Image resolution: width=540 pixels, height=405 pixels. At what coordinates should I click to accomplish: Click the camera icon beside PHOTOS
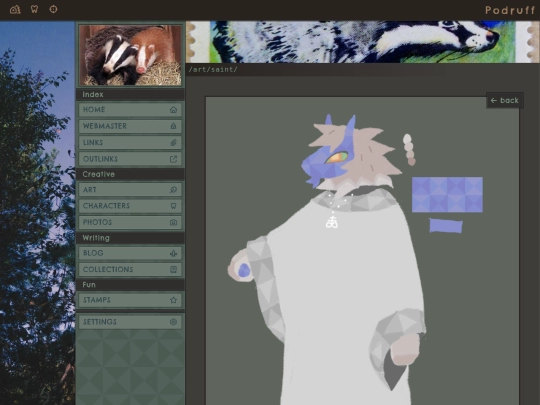click(173, 222)
